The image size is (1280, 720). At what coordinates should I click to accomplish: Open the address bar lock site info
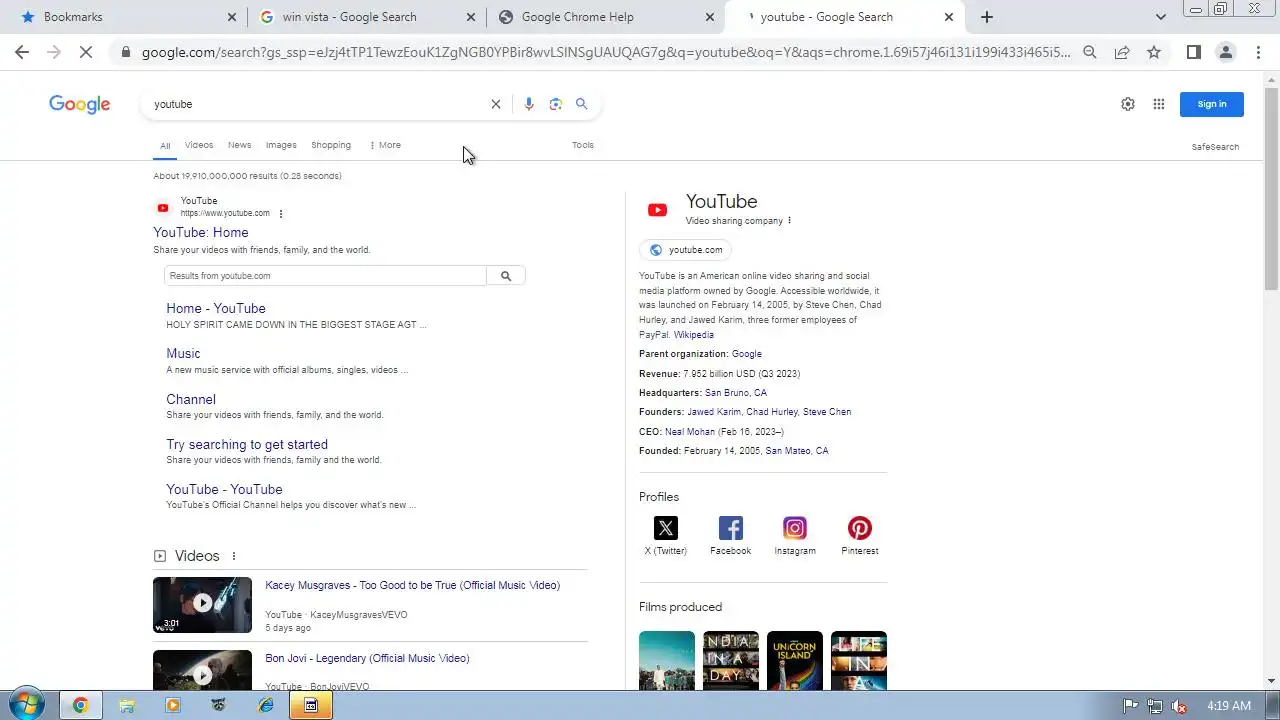125,52
